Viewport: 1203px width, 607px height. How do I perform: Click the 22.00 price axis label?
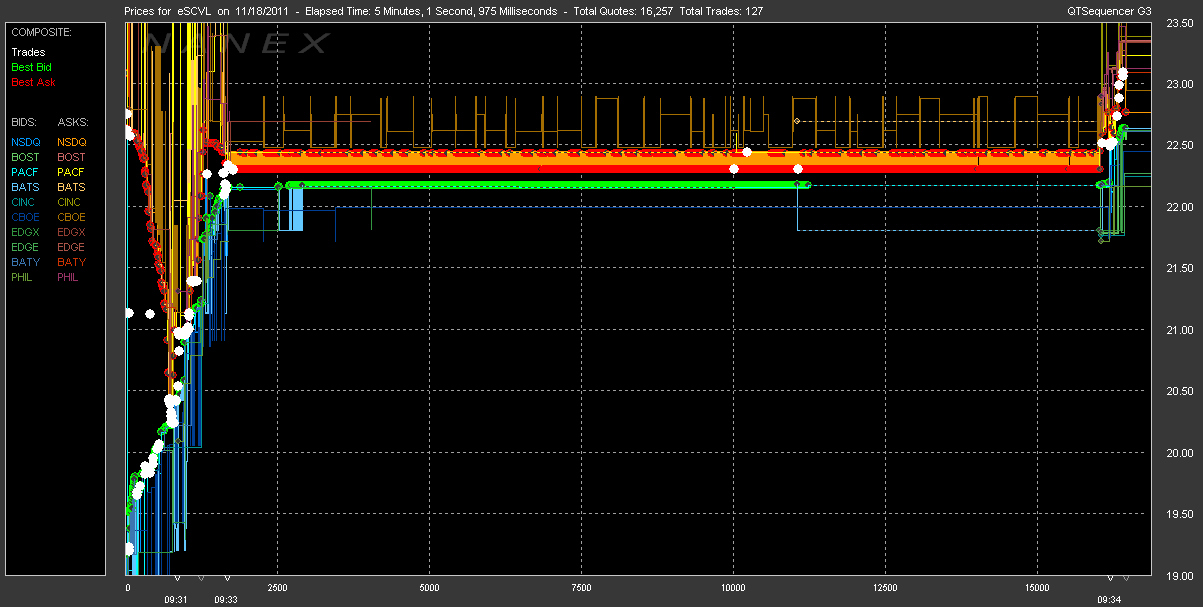click(x=1181, y=207)
